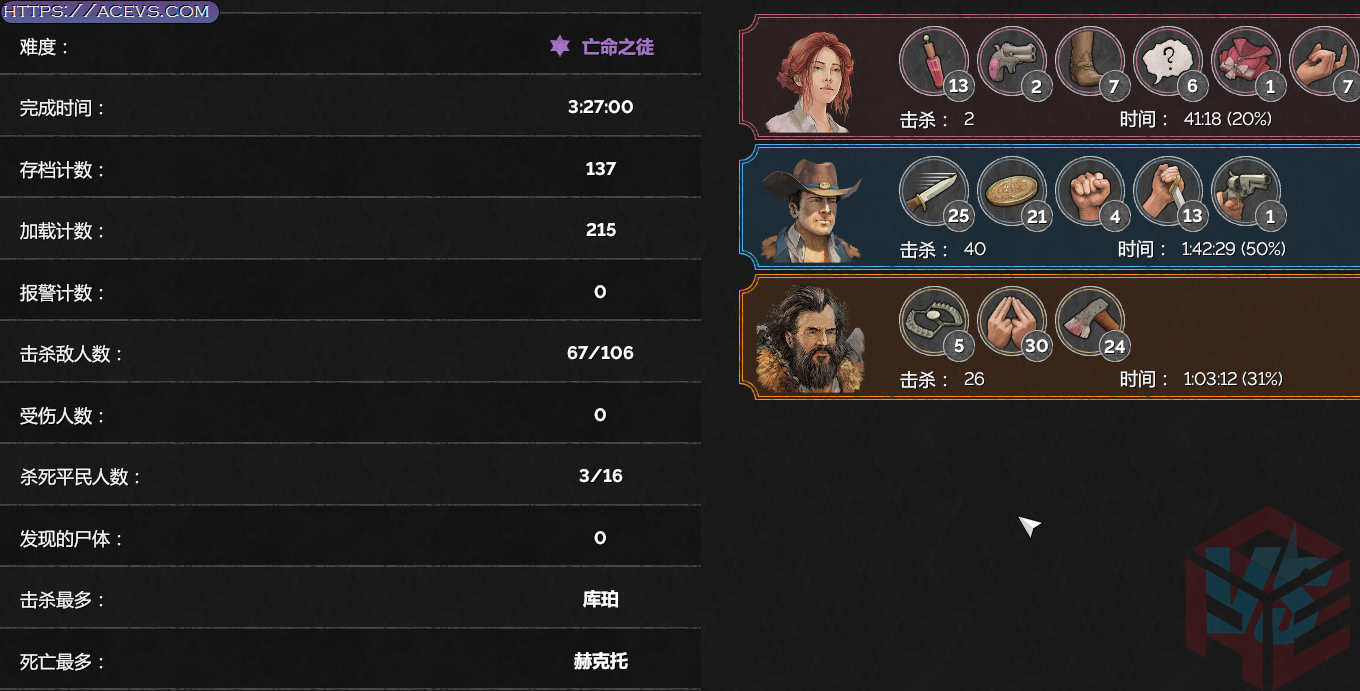Click the revolver in hand icon
The height and width of the screenshot is (691, 1360).
pos(1246,192)
